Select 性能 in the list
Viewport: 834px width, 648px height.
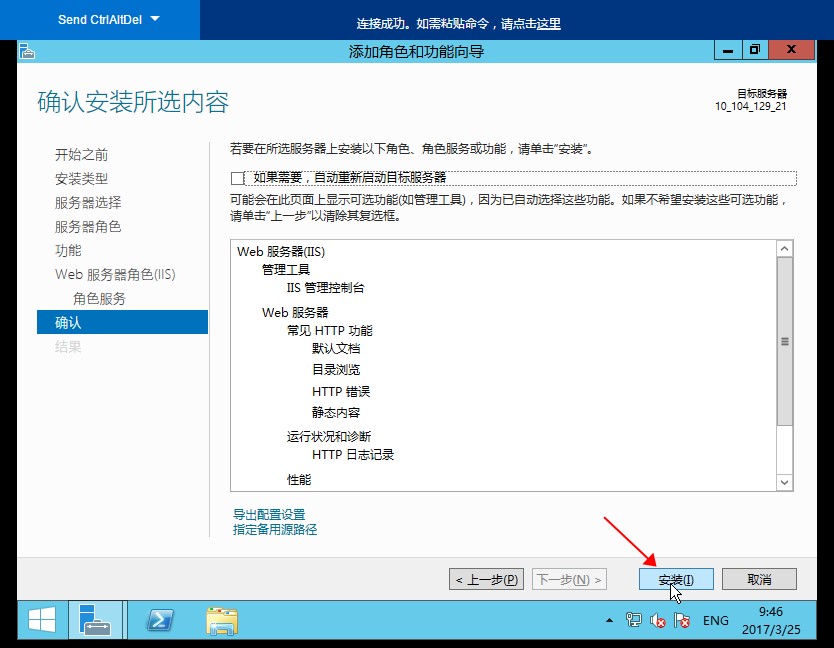coord(299,479)
